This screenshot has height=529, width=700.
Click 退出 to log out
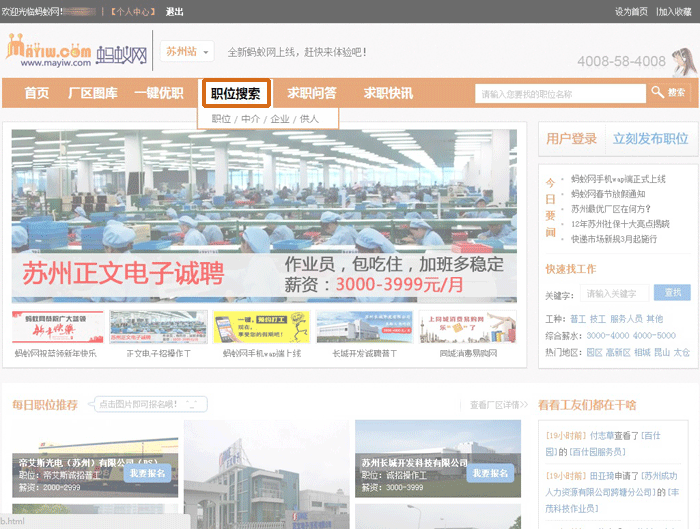(x=175, y=12)
